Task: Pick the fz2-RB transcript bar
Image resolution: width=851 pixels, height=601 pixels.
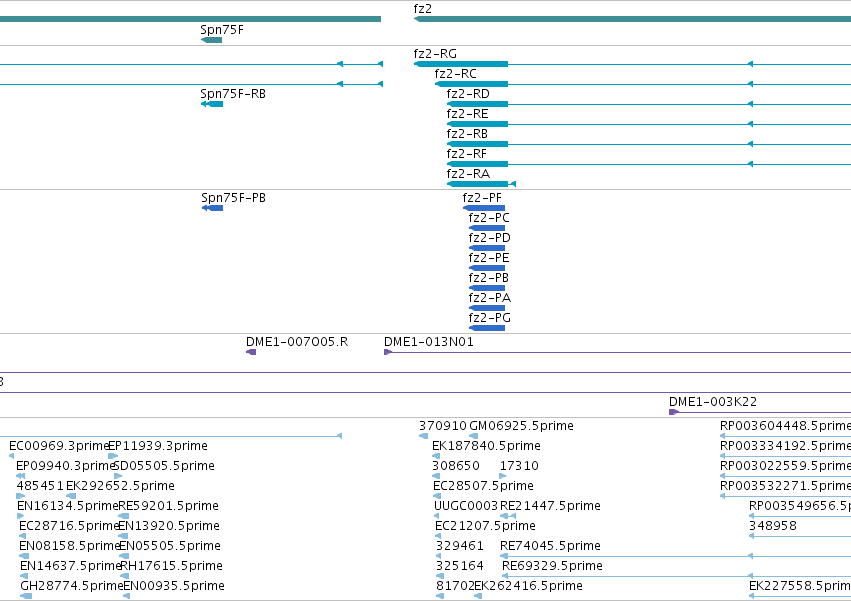Action: 649,144
